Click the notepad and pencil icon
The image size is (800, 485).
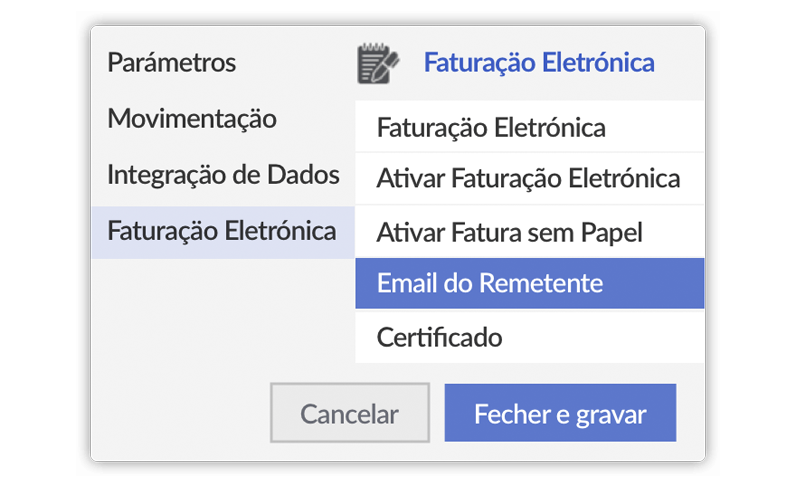pyautogui.click(x=378, y=64)
